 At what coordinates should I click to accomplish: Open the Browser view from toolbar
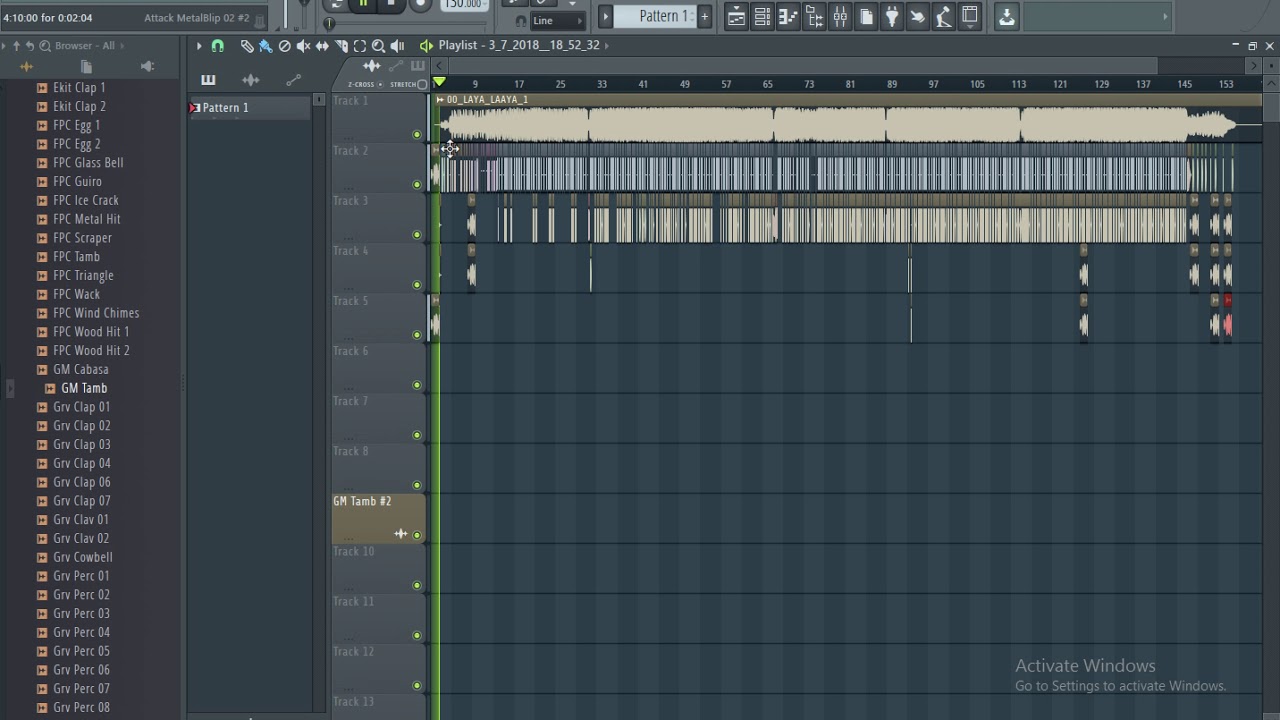(x=814, y=16)
